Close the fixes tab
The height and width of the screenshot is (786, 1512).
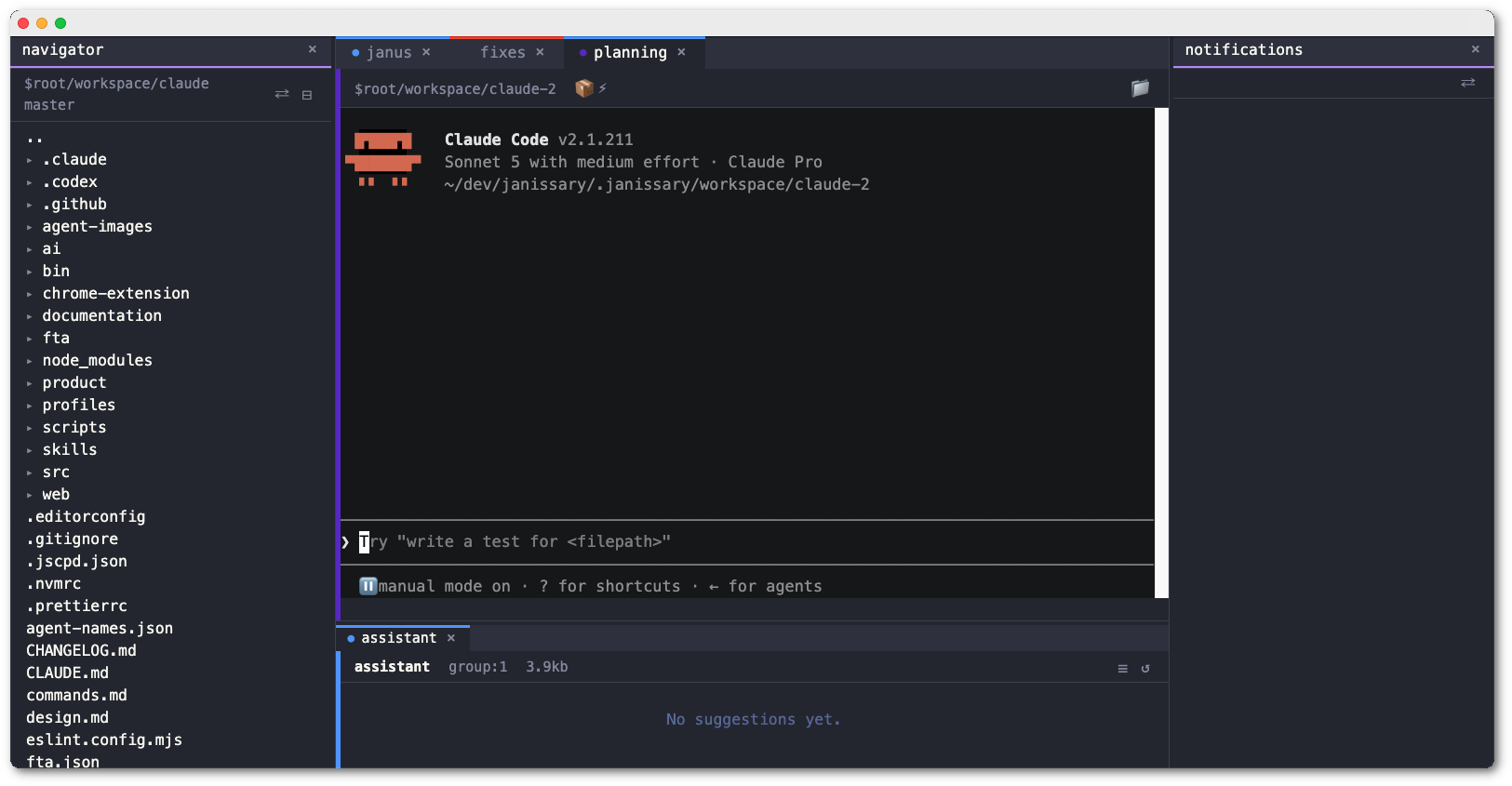(540, 52)
